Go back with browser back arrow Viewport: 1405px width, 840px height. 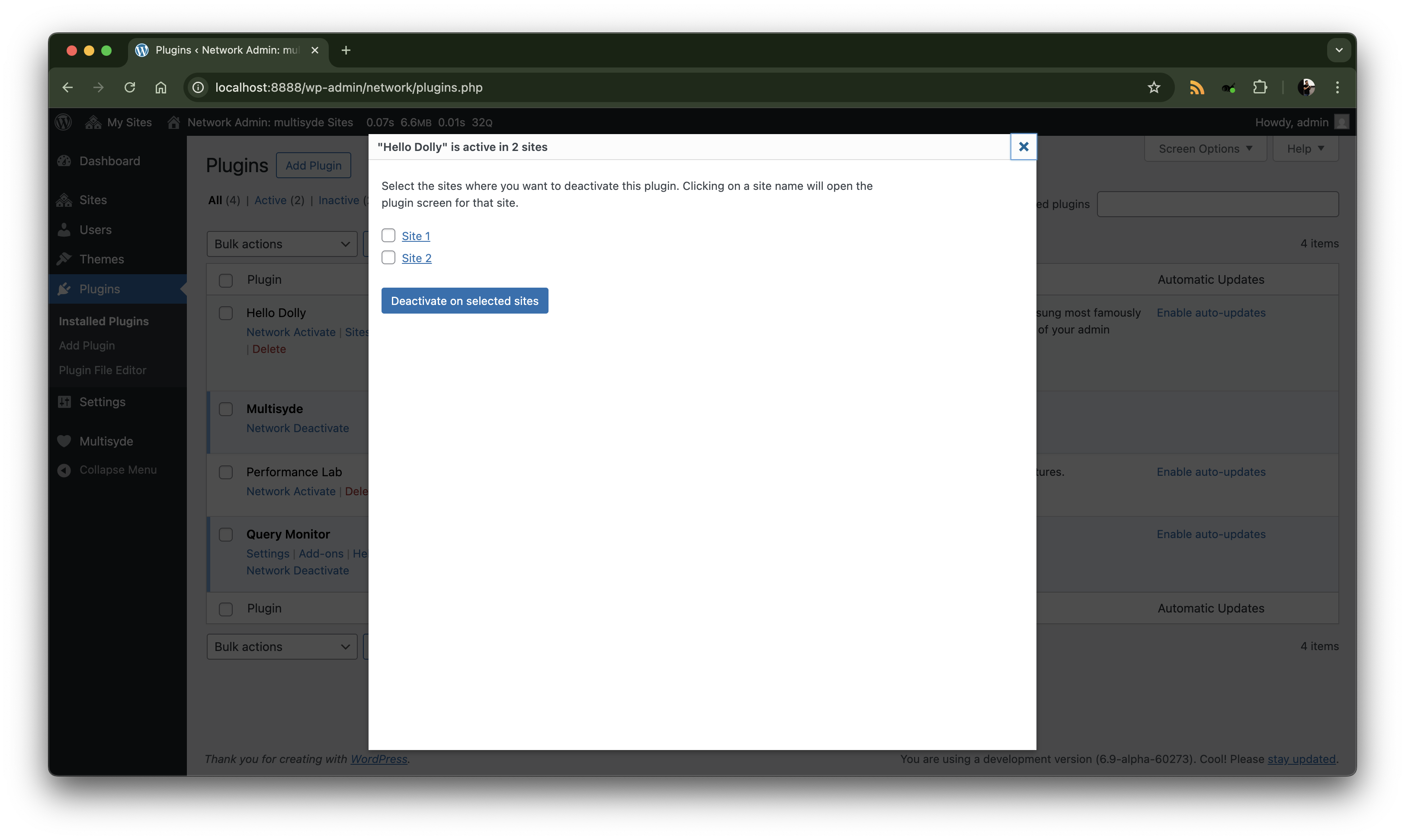pos(68,87)
